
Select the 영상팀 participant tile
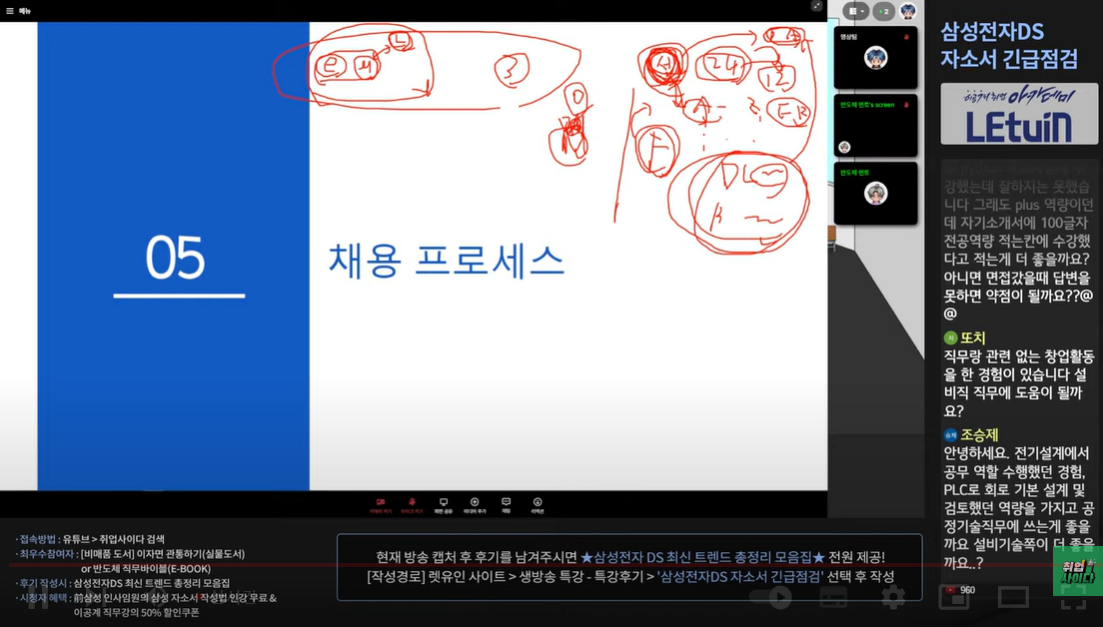875,58
